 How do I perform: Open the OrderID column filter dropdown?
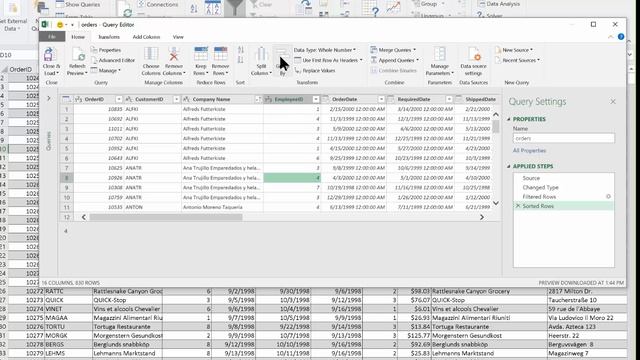pos(119,99)
